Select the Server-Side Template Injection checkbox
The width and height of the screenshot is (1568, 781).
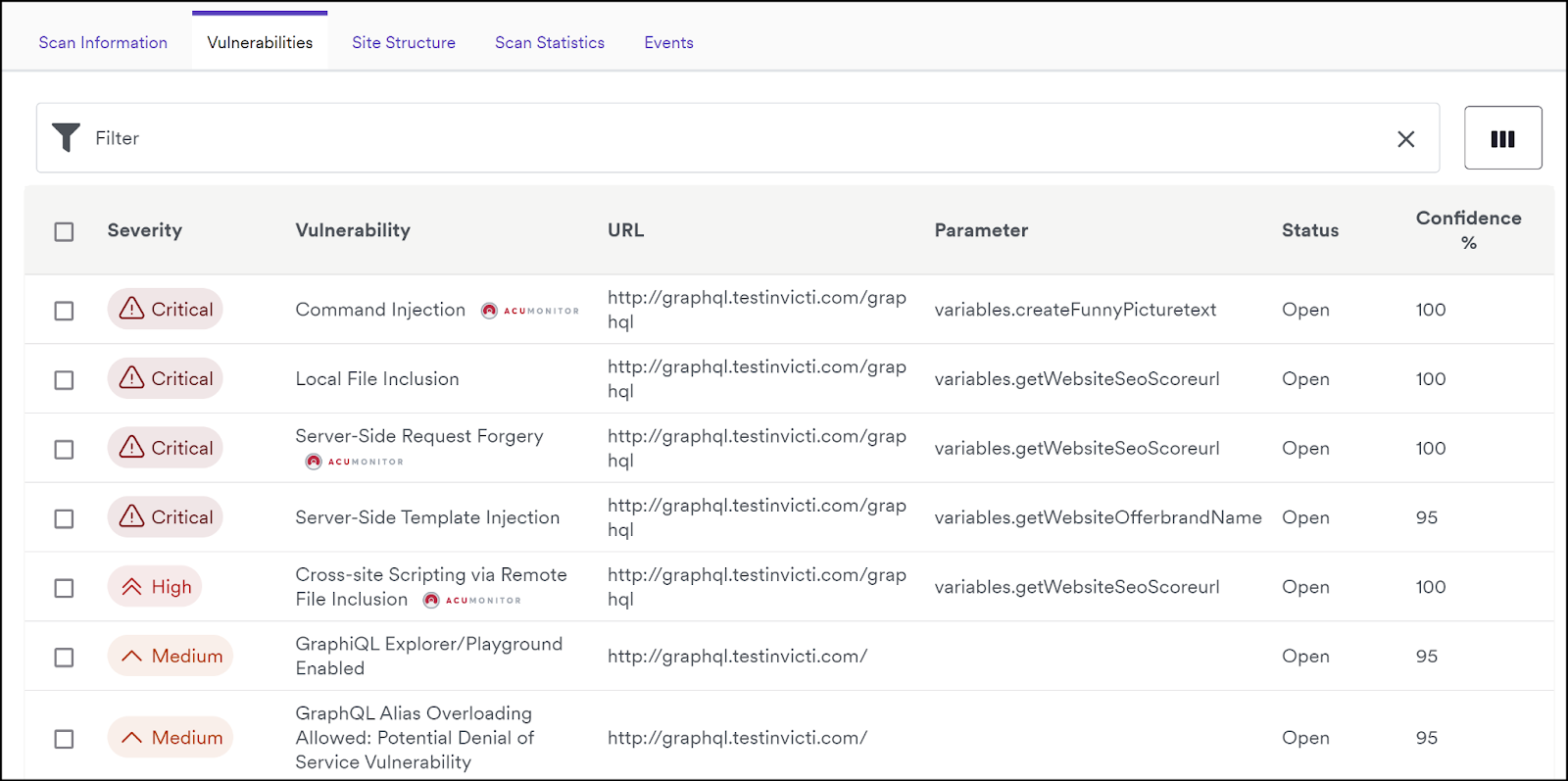coord(64,518)
